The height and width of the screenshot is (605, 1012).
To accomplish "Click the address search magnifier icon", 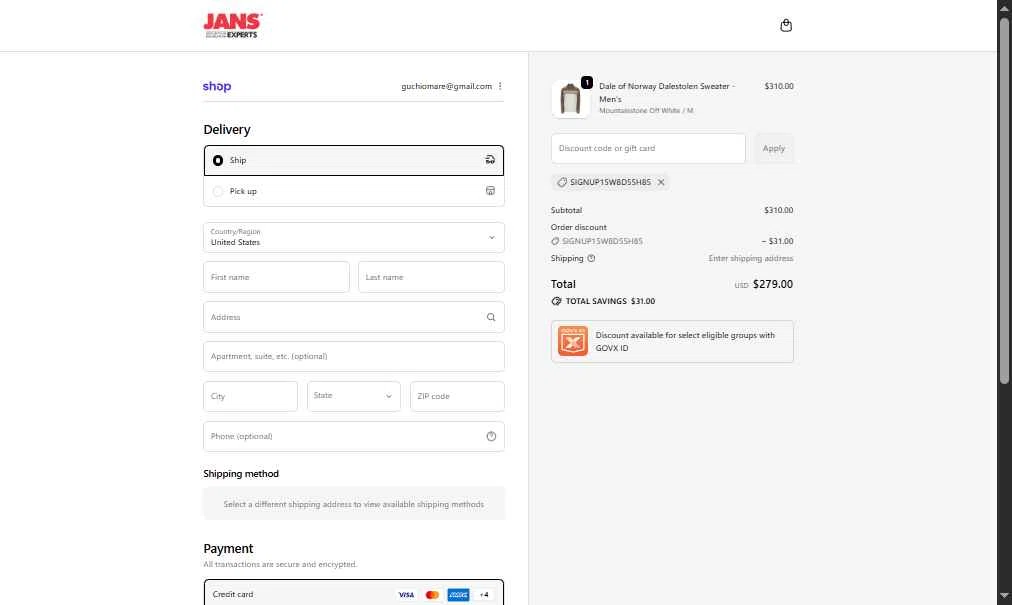I will pos(491,317).
